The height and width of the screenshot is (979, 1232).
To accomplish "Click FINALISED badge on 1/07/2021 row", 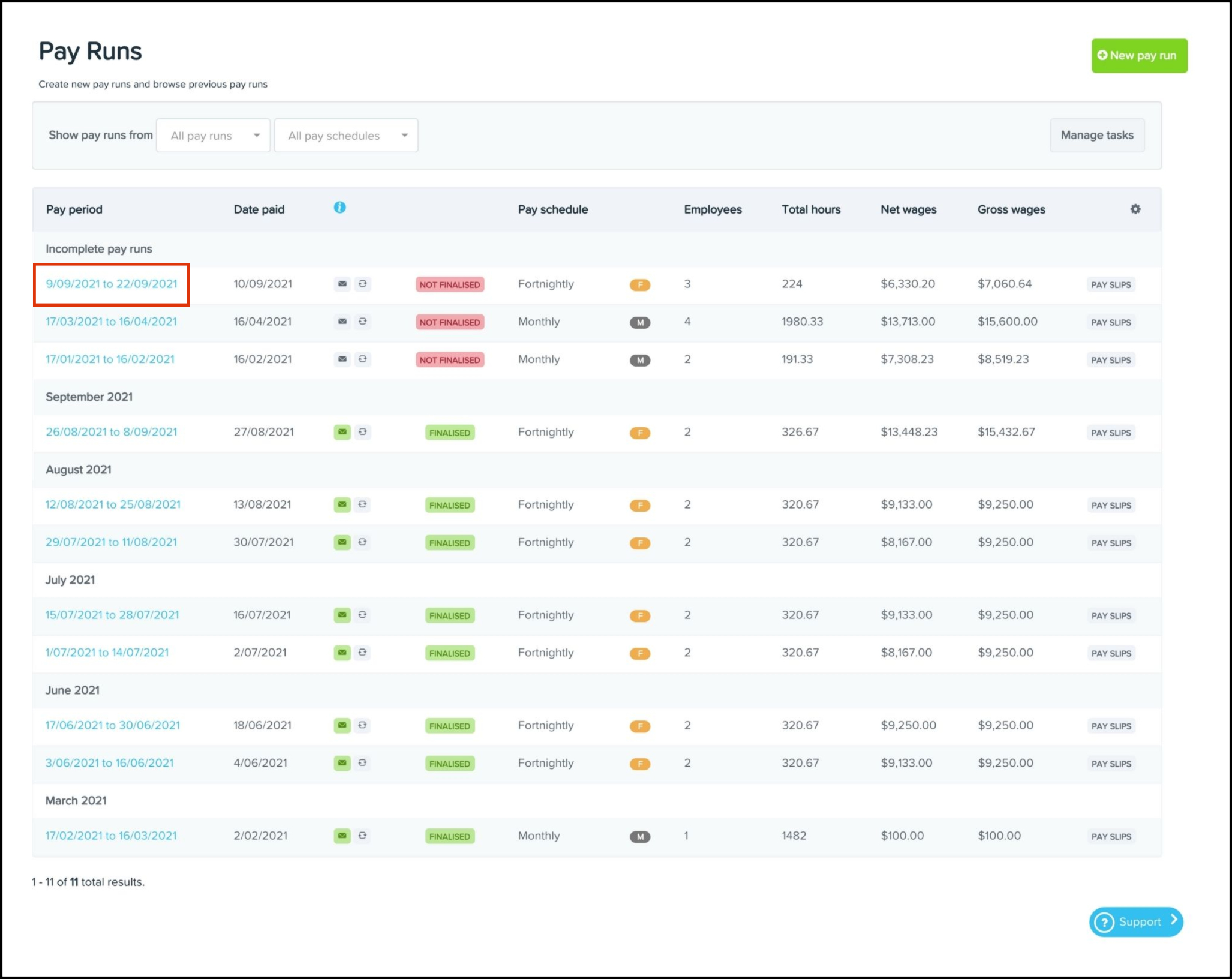I will pos(450,653).
